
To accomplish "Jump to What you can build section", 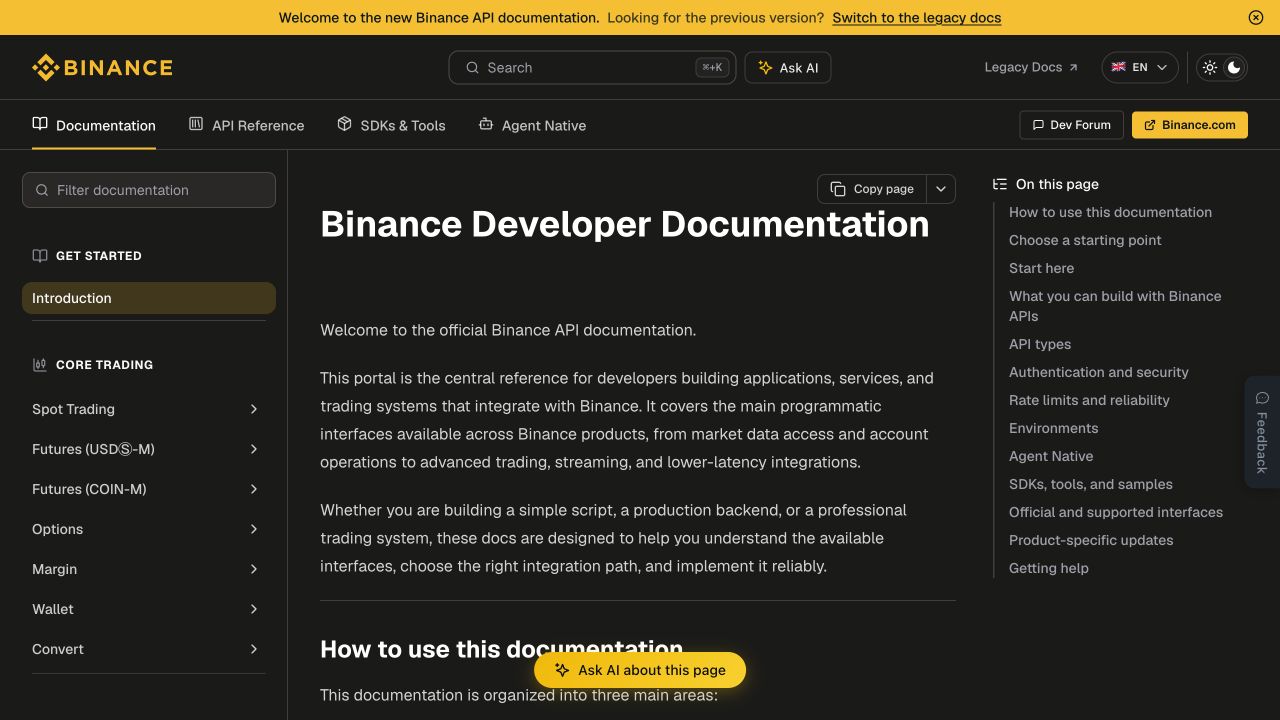I will click(x=1115, y=306).
